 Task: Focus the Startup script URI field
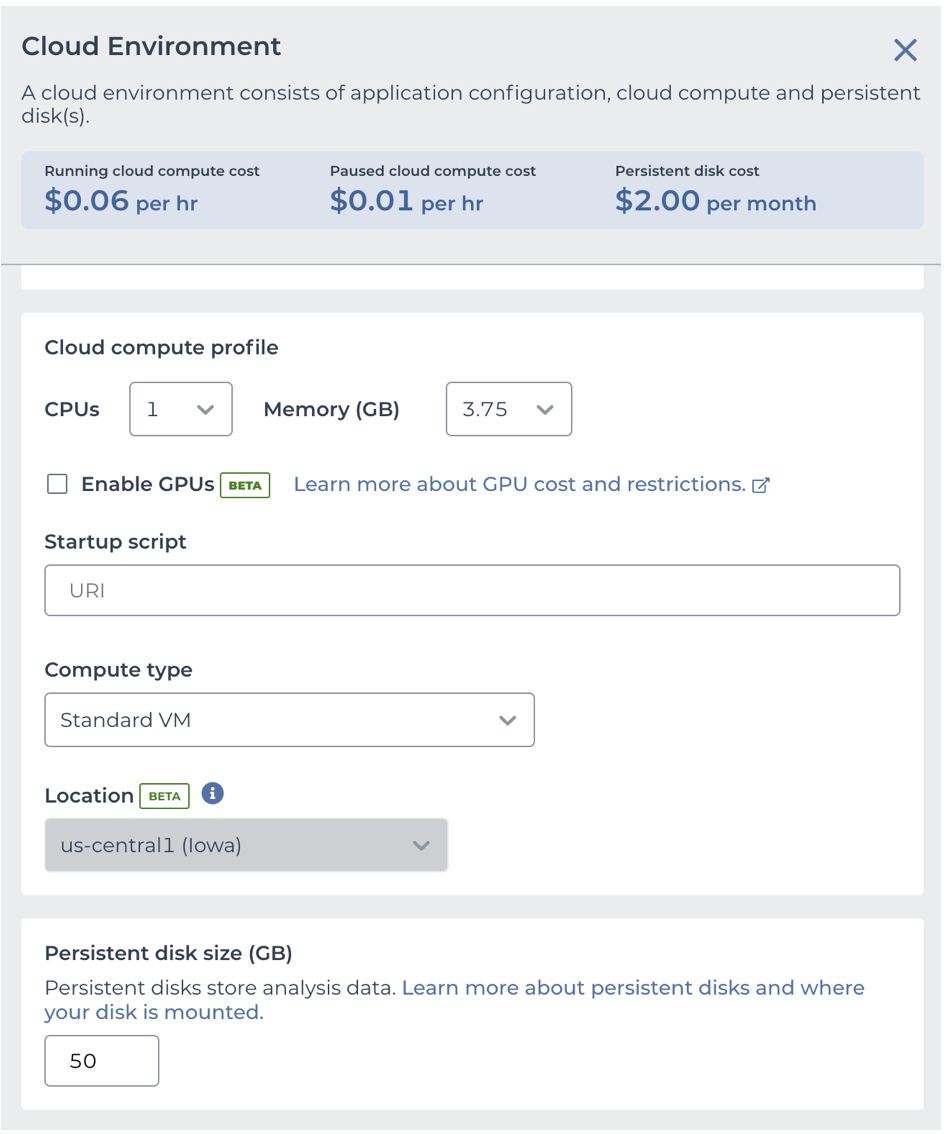pyautogui.click(x=472, y=590)
